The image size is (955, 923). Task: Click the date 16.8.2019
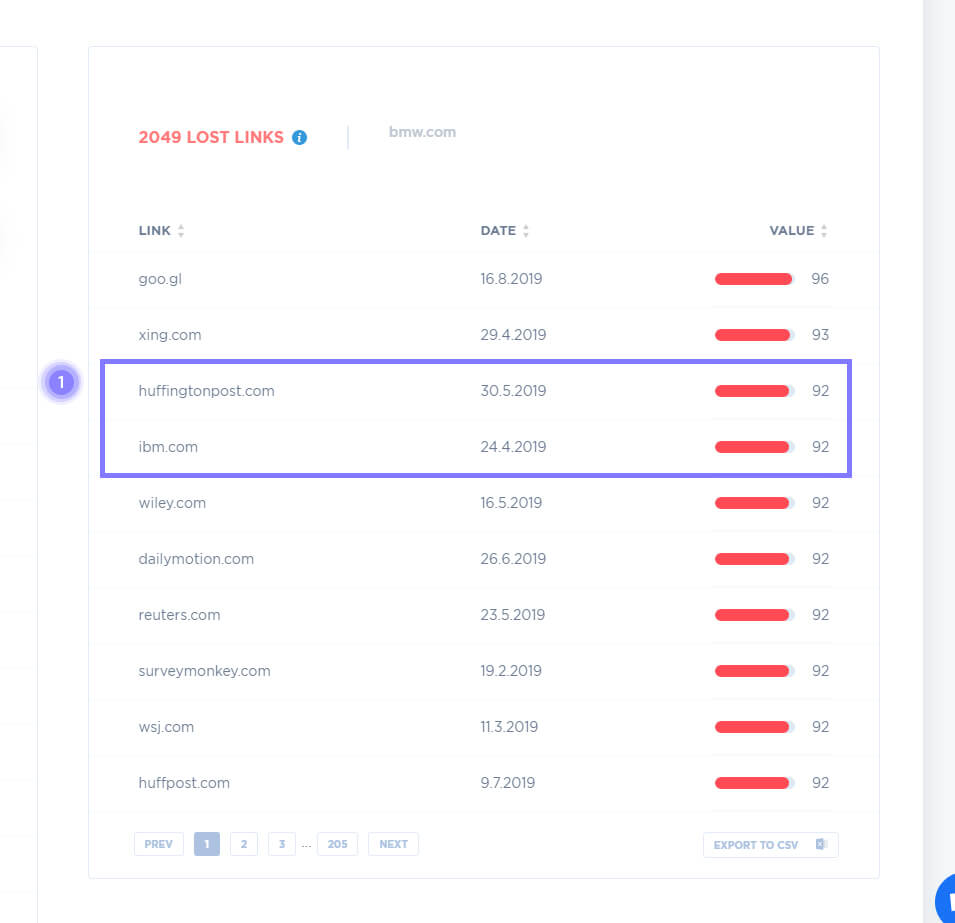click(511, 279)
